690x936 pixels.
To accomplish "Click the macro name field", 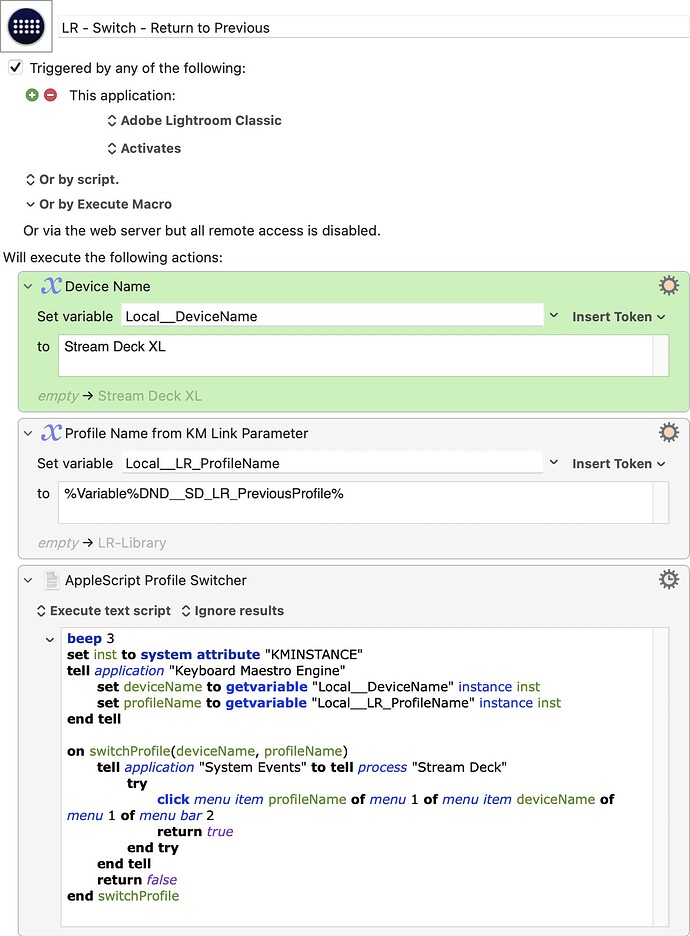I will click(370, 28).
